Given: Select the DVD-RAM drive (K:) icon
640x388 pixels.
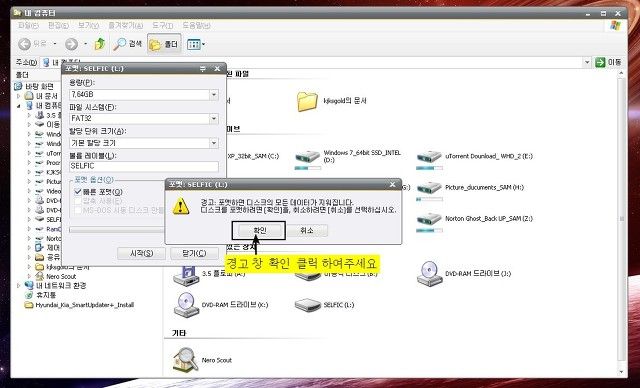Looking at the screenshot, I should coord(187,305).
